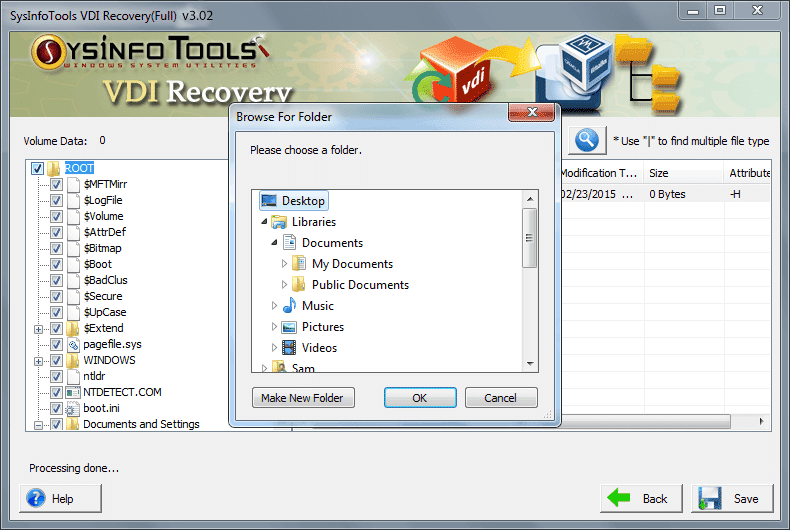Expand the Music library

[x=274, y=305]
